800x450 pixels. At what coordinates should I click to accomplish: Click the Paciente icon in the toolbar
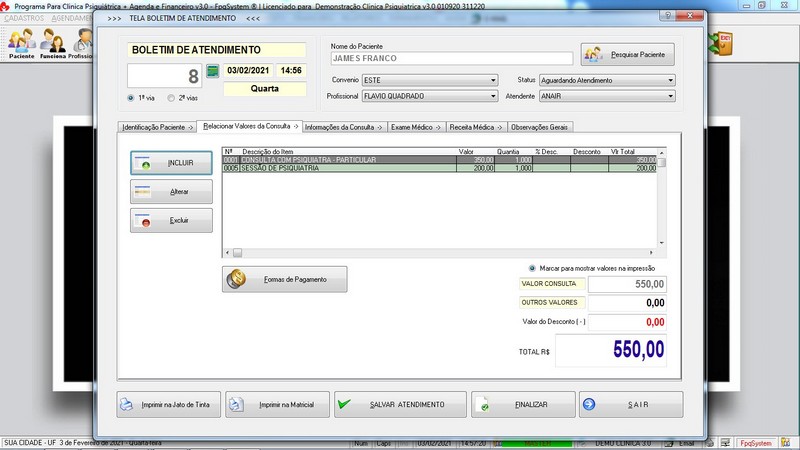pyautogui.click(x=21, y=43)
